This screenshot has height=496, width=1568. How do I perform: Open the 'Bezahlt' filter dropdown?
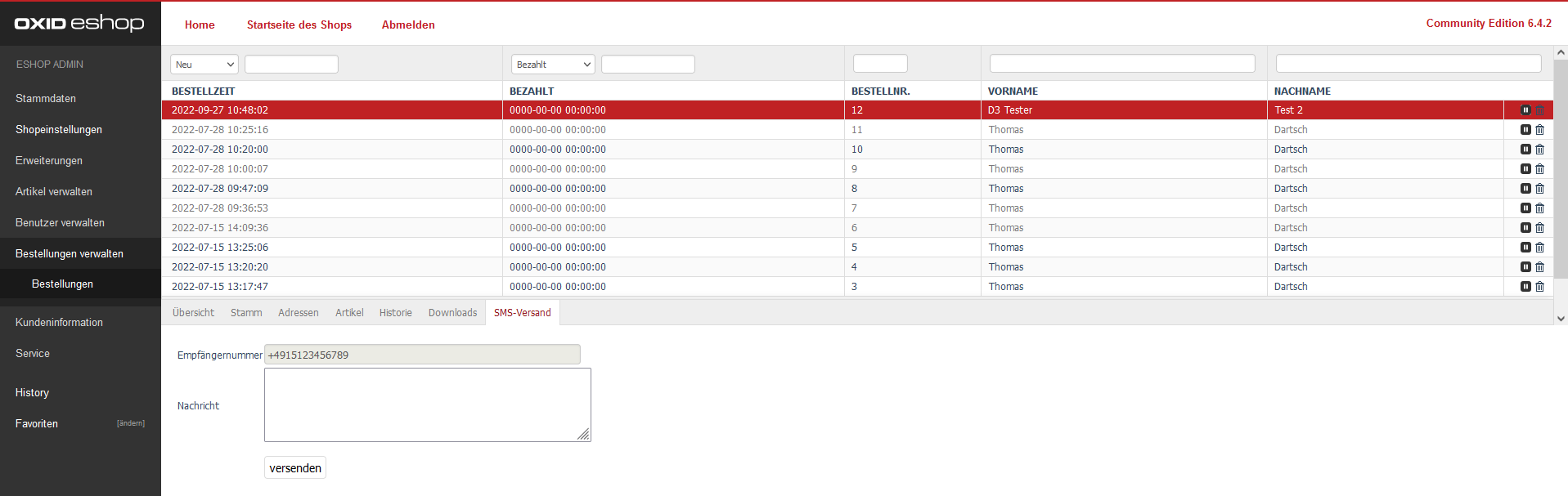click(553, 65)
